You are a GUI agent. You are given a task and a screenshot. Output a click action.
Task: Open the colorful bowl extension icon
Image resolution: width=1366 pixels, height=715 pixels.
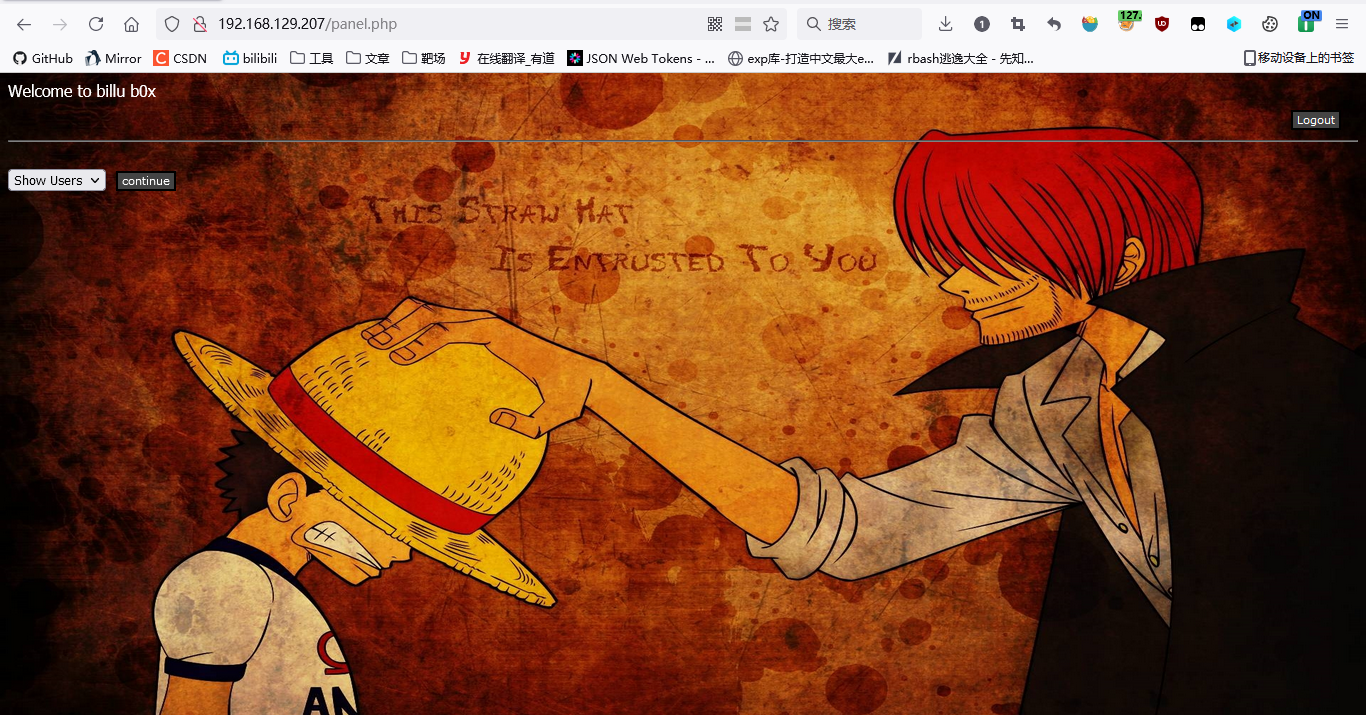pyautogui.click(x=1090, y=24)
